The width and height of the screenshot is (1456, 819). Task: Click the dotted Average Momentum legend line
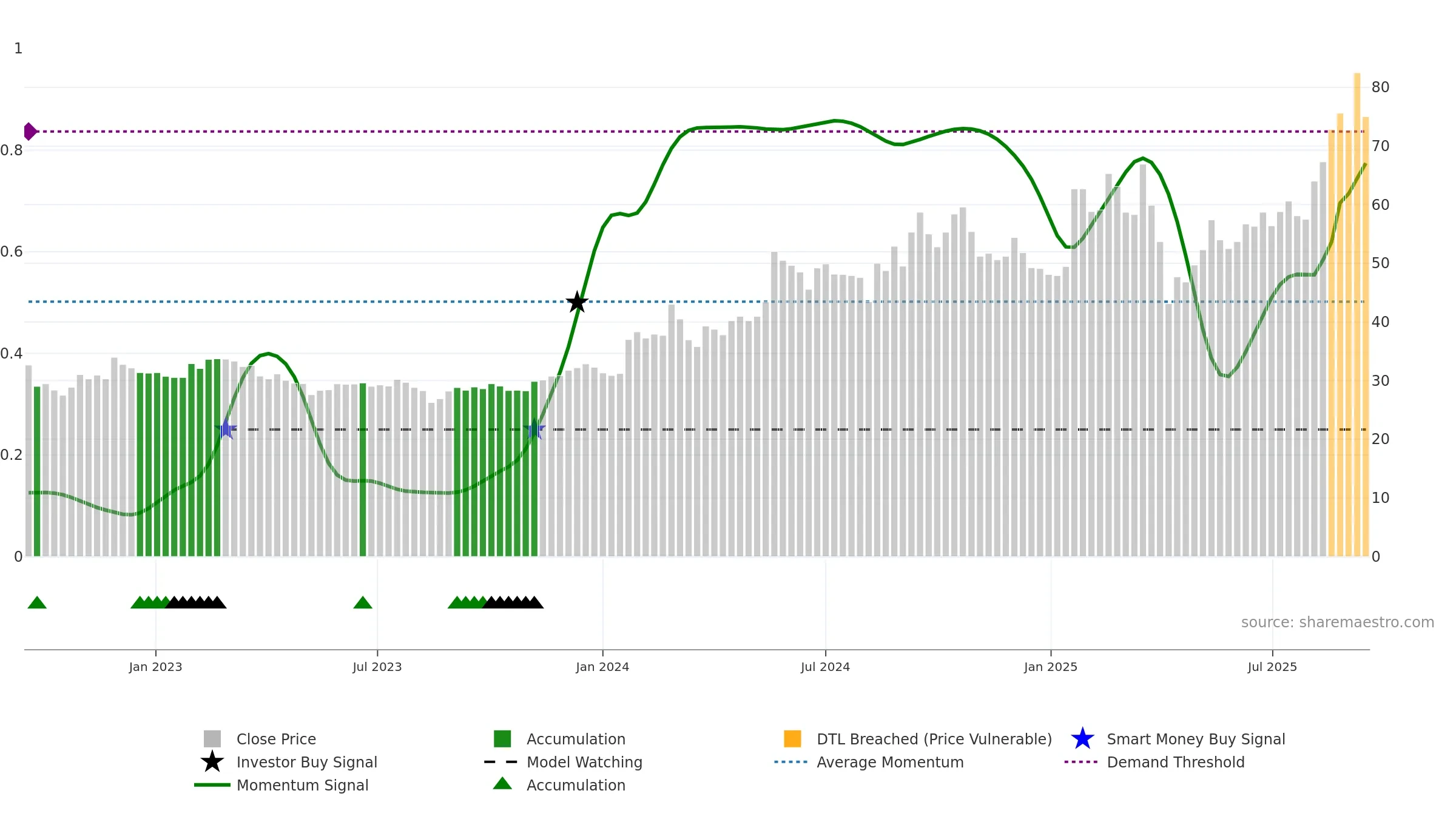pyautogui.click(x=791, y=762)
